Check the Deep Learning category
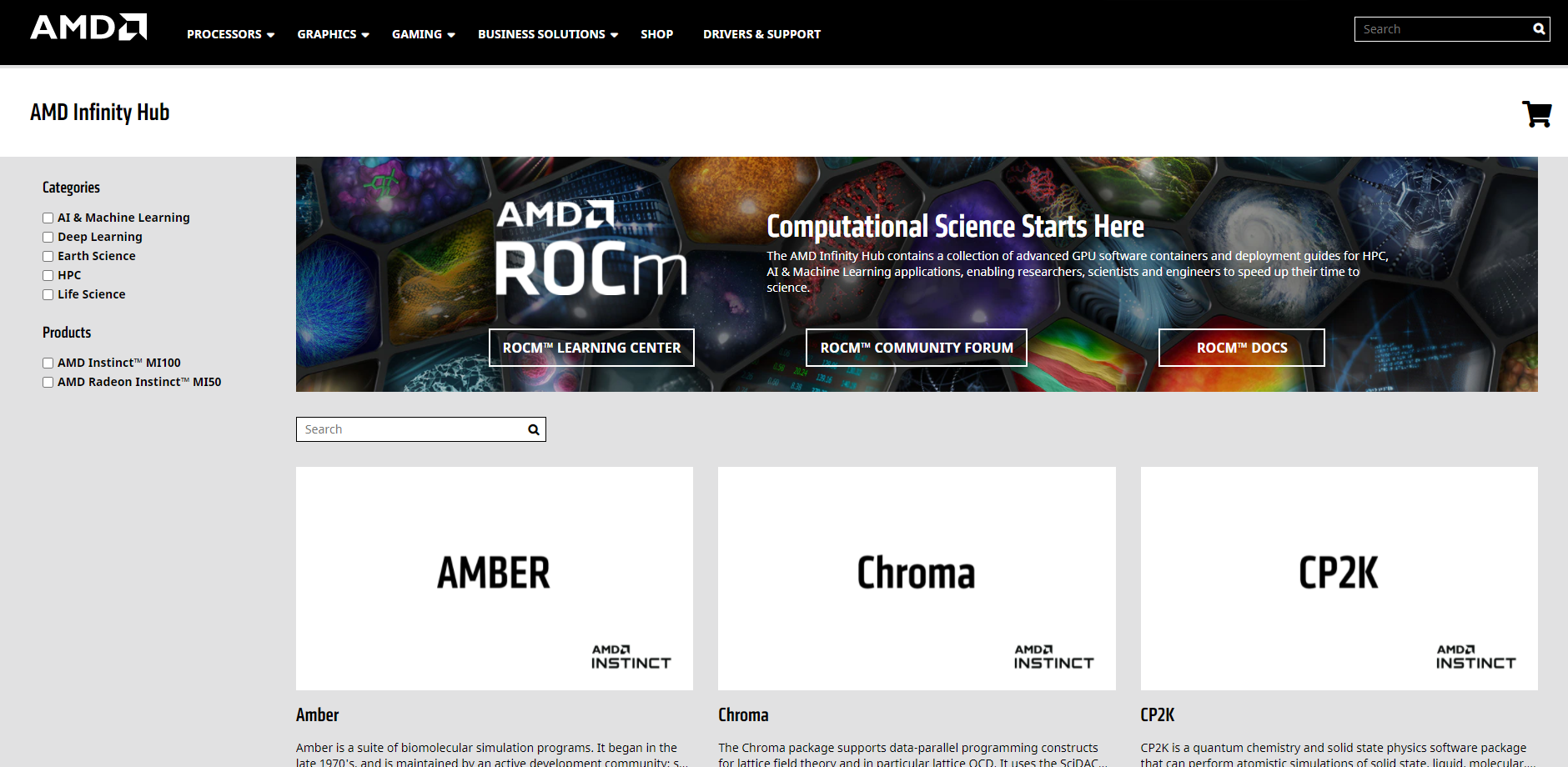The width and height of the screenshot is (1568, 767). click(x=48, y=238)
